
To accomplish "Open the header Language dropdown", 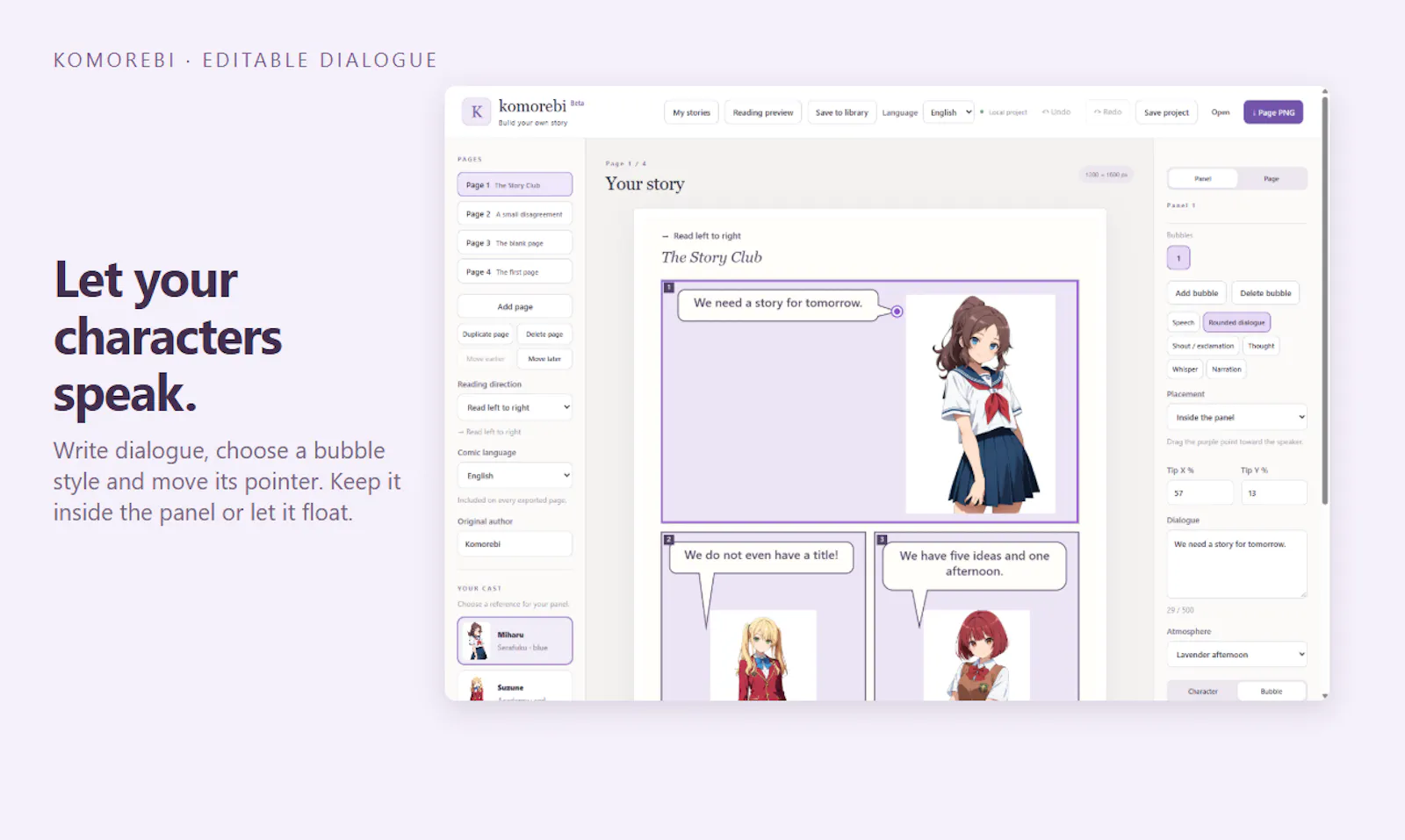I will (948, 112).
